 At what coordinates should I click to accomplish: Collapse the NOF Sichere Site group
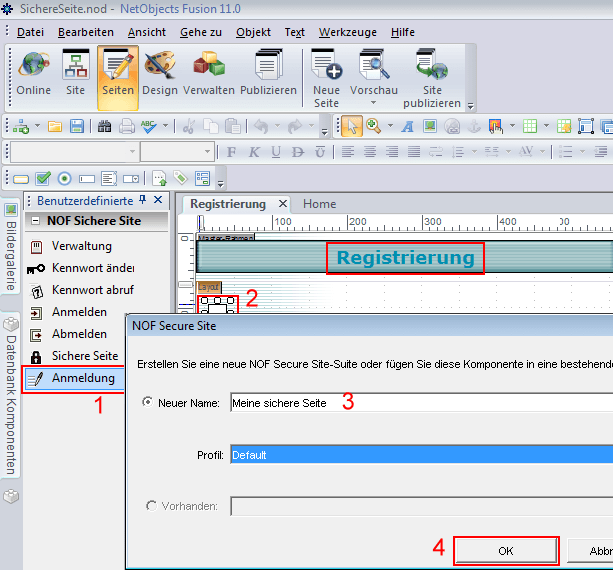(x=35, y=220)
